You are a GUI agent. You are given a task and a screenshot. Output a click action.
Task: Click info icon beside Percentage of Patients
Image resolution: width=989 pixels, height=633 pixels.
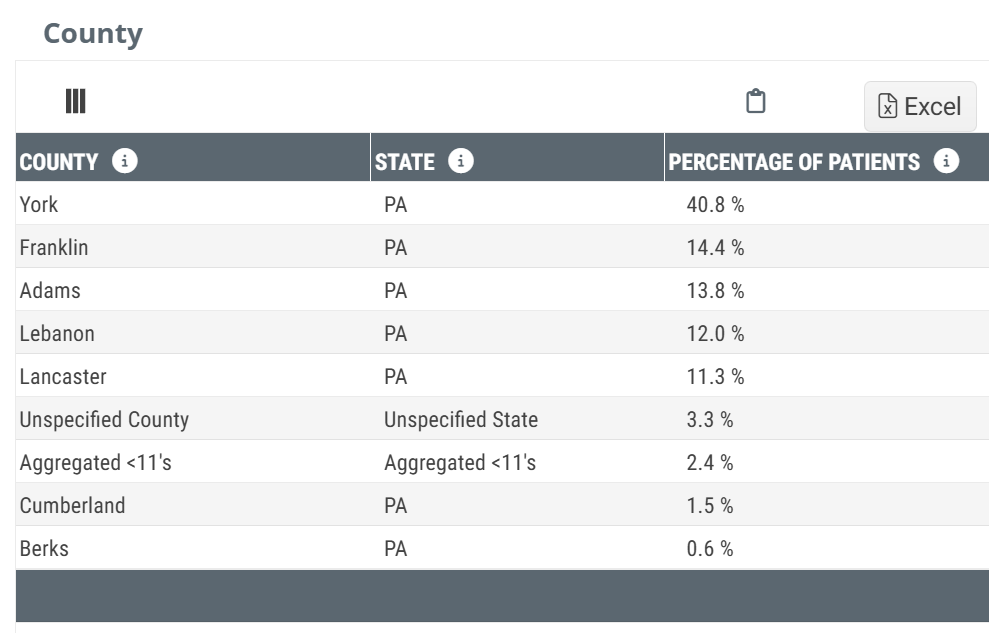click(x=946, y=161)
